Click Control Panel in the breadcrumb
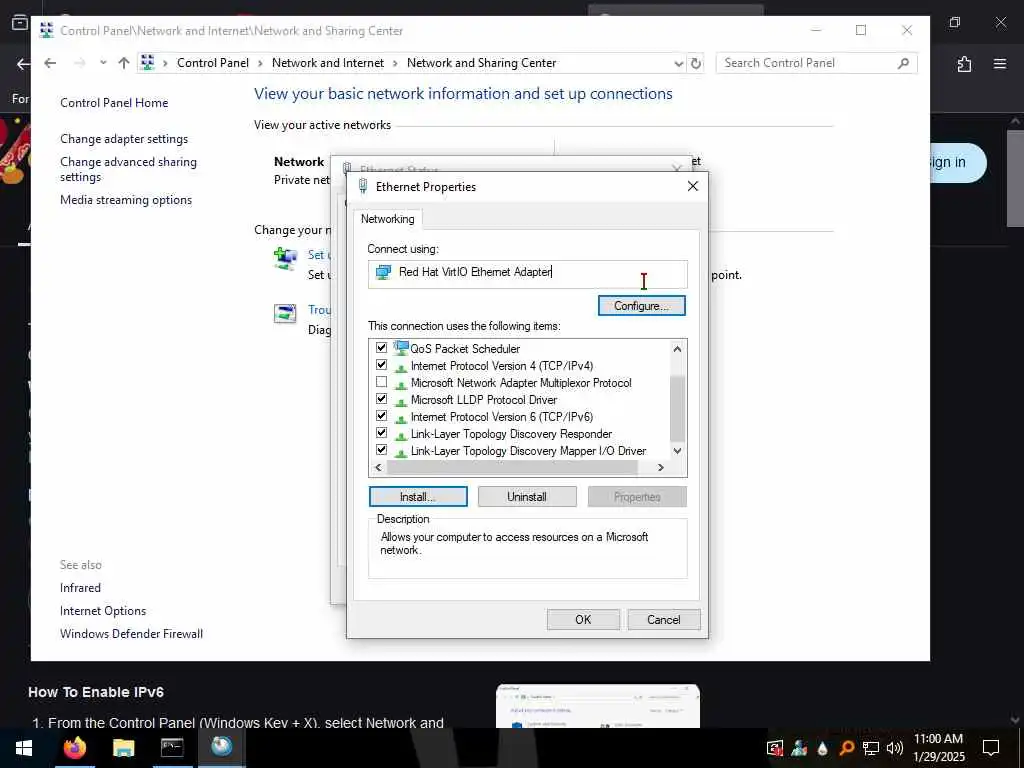Image resolution: width=1024 pixels, height=768 pixels. tap(213, 63)
